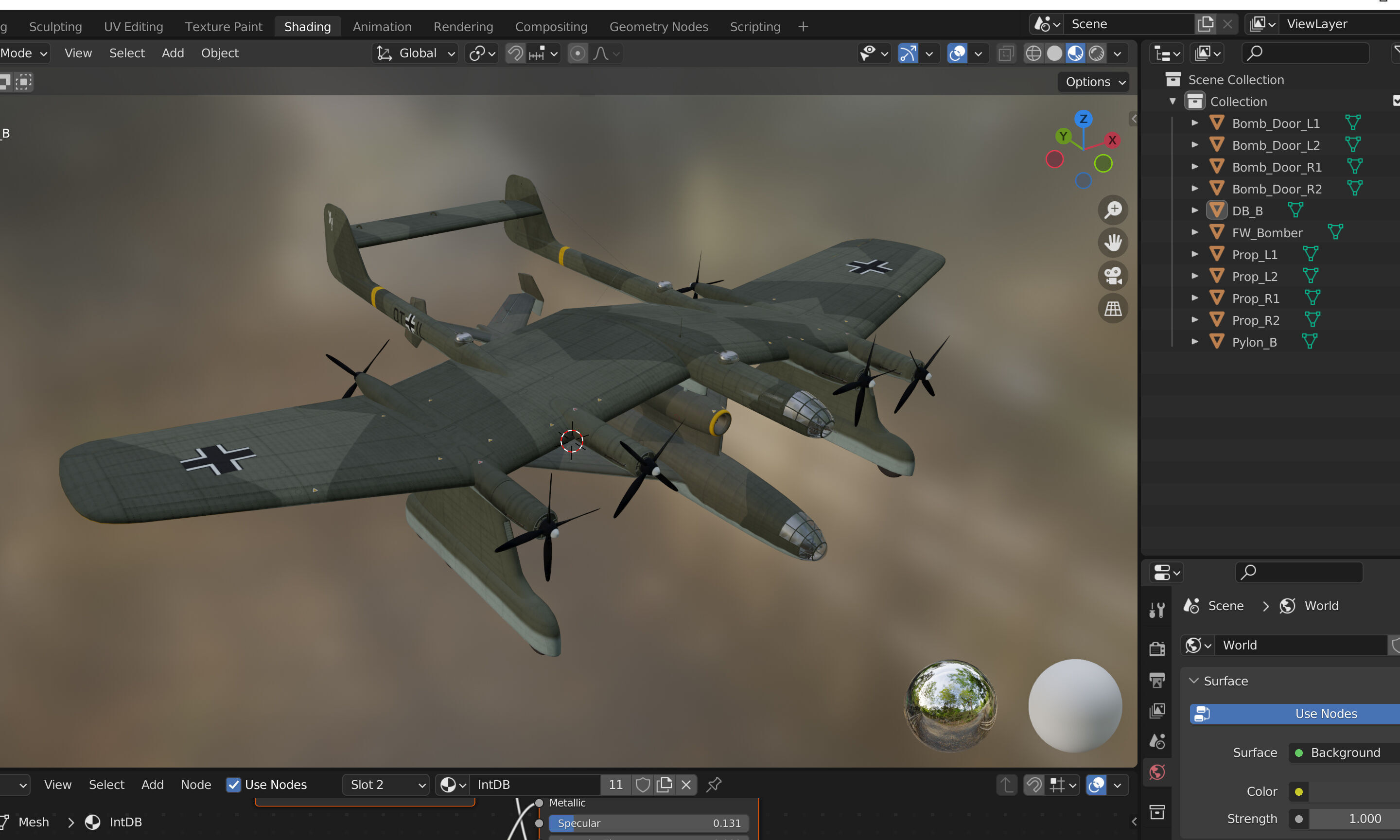Open Tool properties tab
The width and height of the screenshot is (1400, 840).
pos(1156,610)
